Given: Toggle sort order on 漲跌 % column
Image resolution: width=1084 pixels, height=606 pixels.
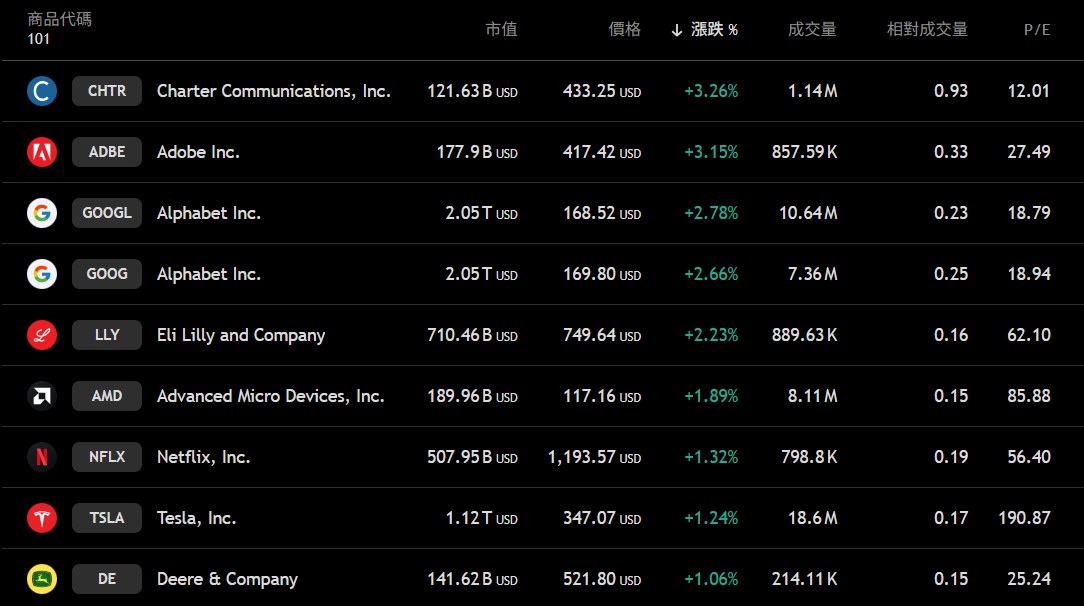Looking at the screenshot, I should [705, 30].
